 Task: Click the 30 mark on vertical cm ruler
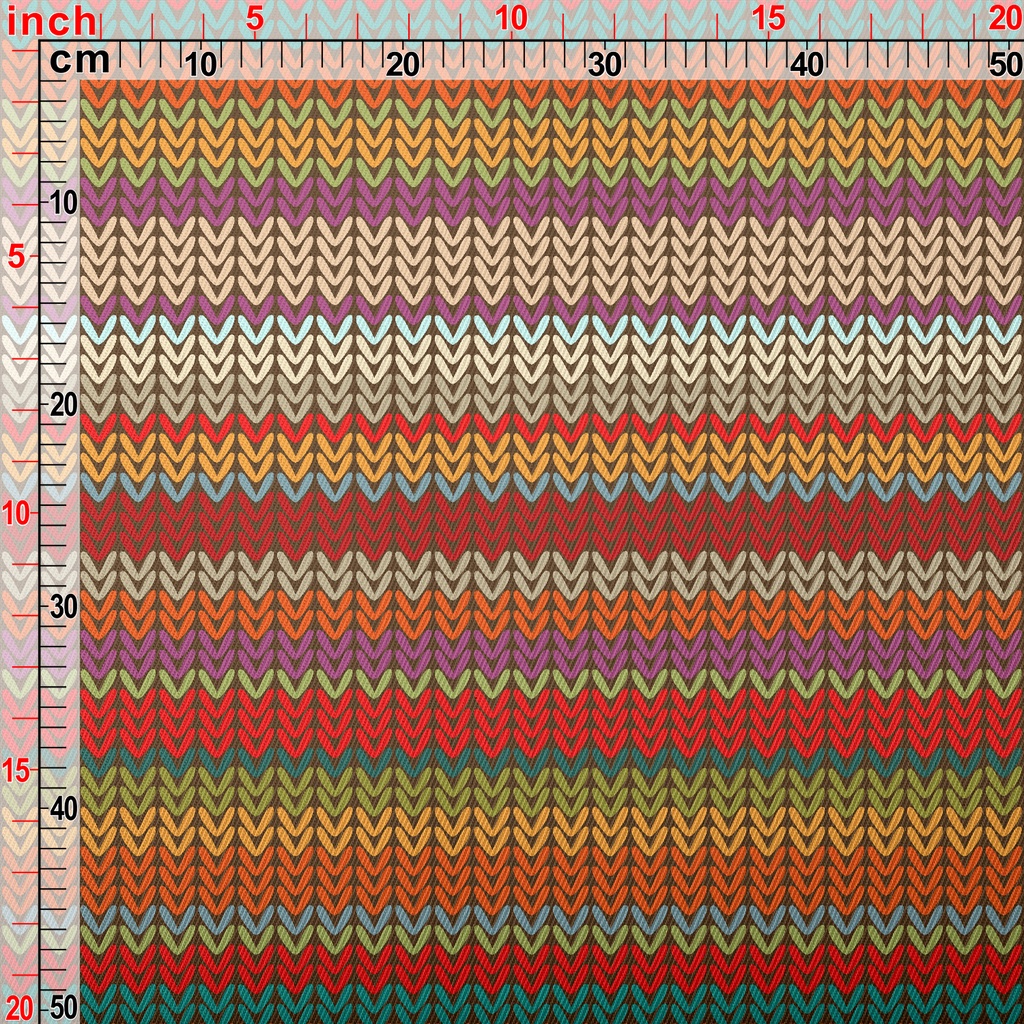(x=63, y=607)
